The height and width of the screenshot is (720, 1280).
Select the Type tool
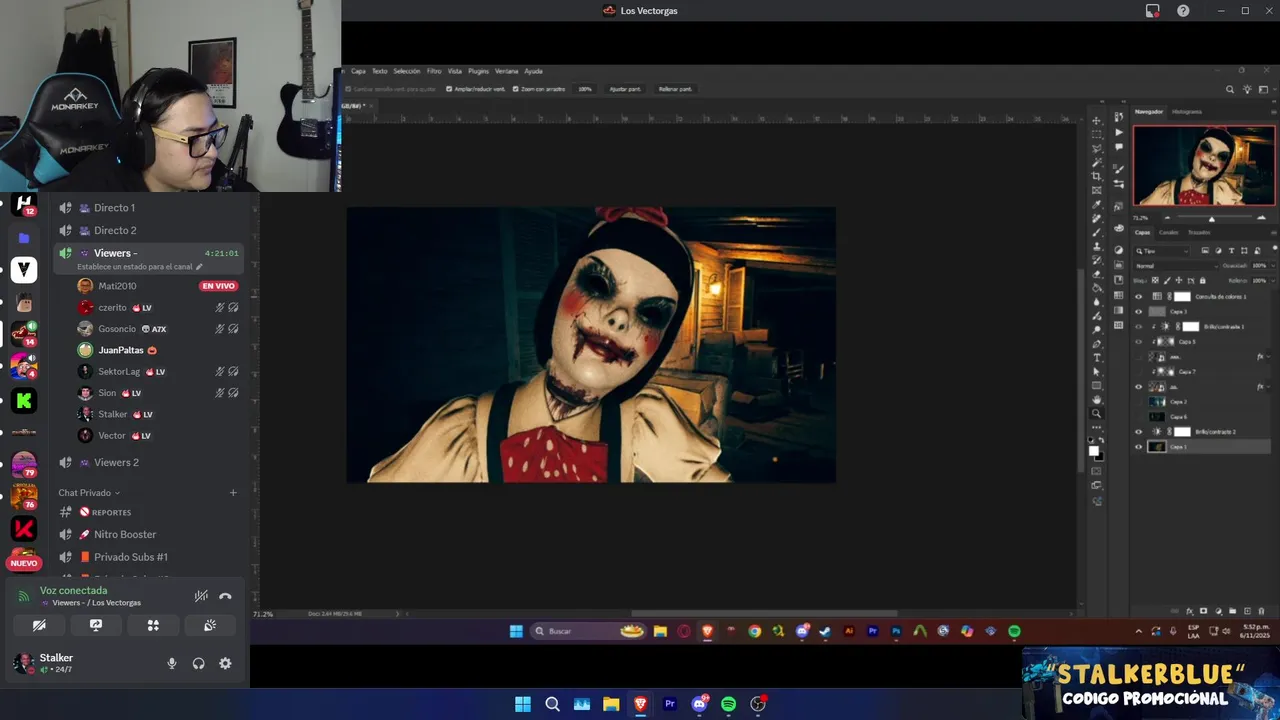pyautogui.click(x=1097, y=357)
